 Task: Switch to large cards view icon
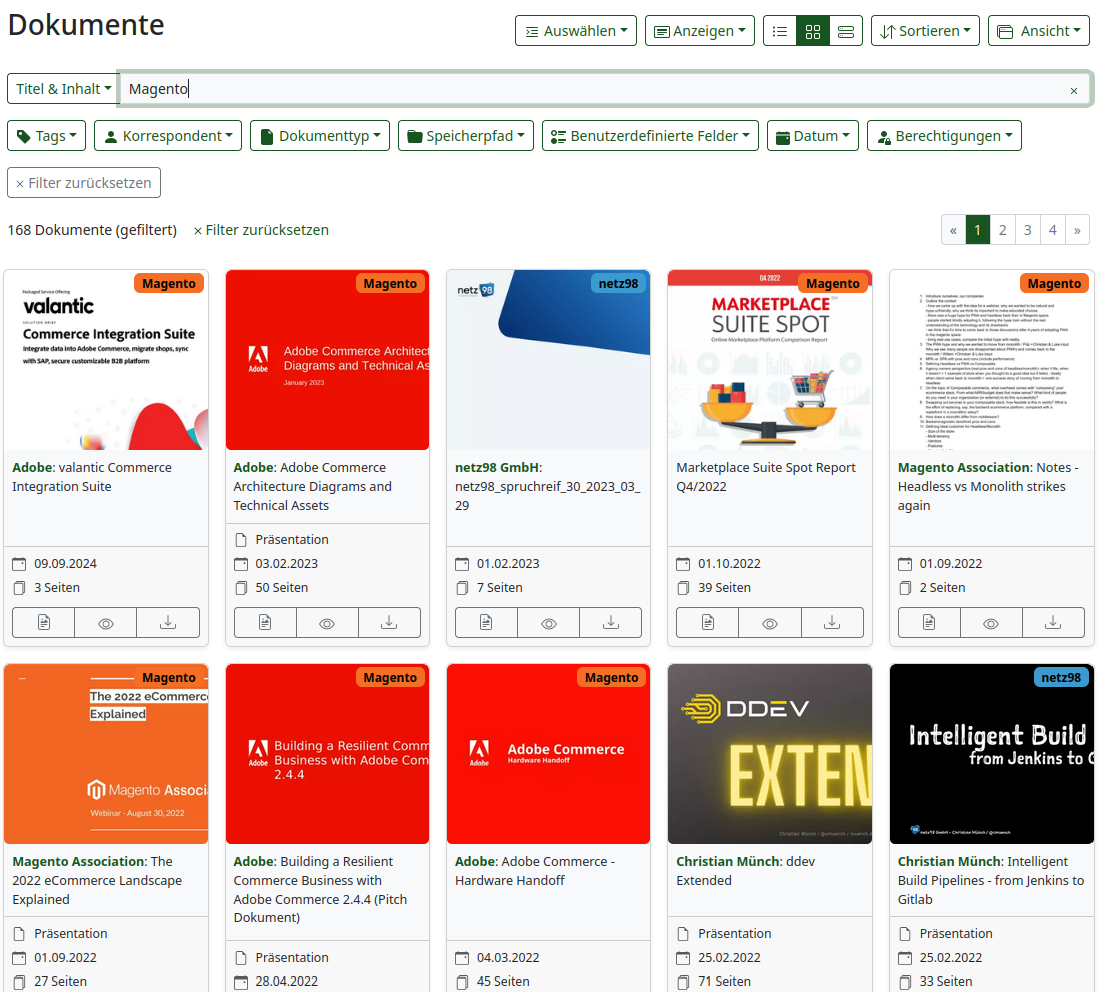[x=846, y=31]
